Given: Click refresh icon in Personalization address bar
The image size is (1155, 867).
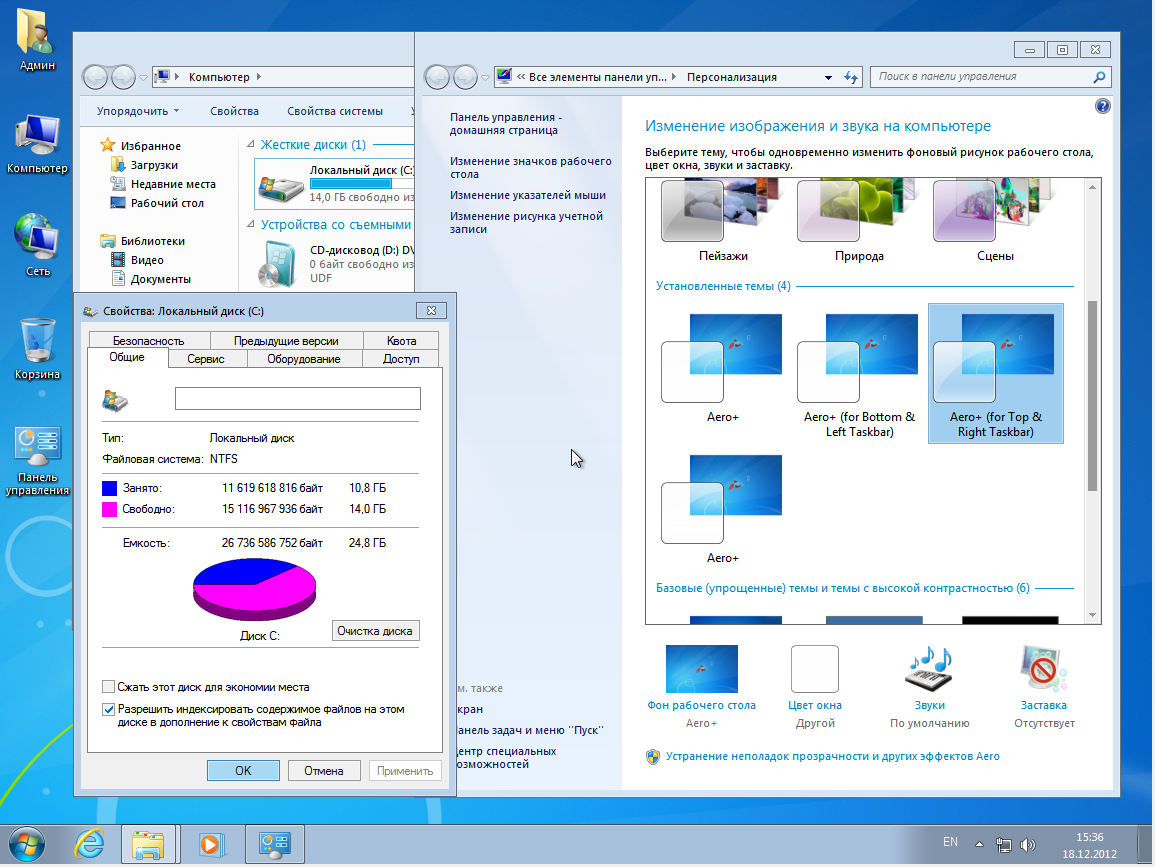Looking at the screenshot, I should [851, 77].
